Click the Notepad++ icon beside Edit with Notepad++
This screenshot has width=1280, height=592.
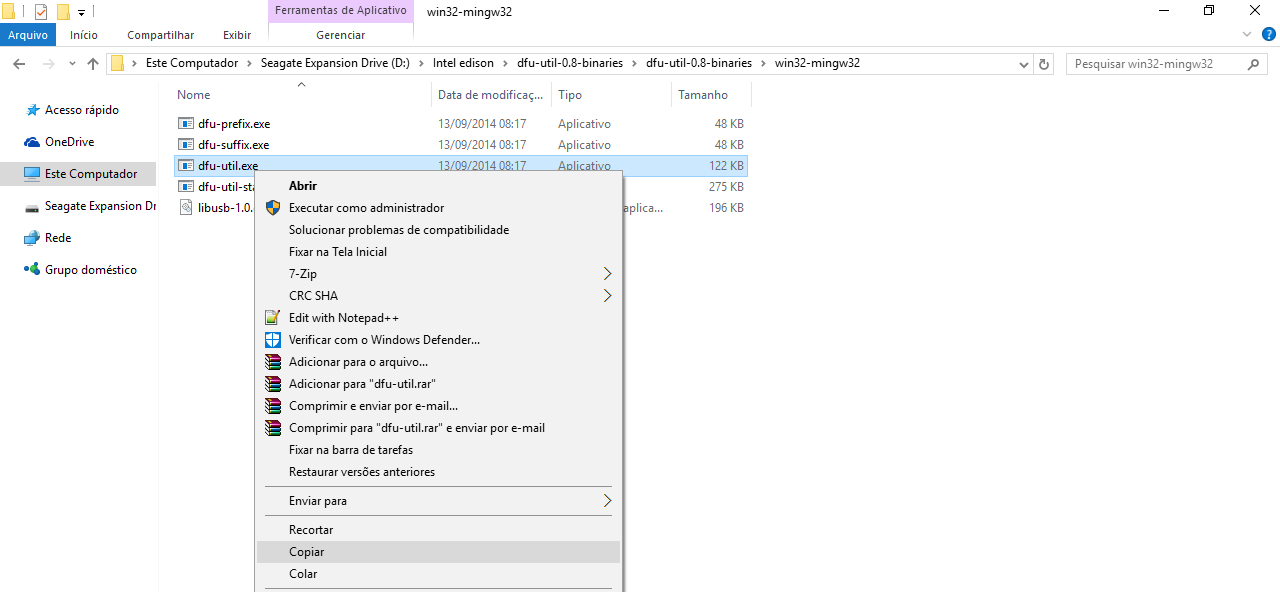point(273,318)
